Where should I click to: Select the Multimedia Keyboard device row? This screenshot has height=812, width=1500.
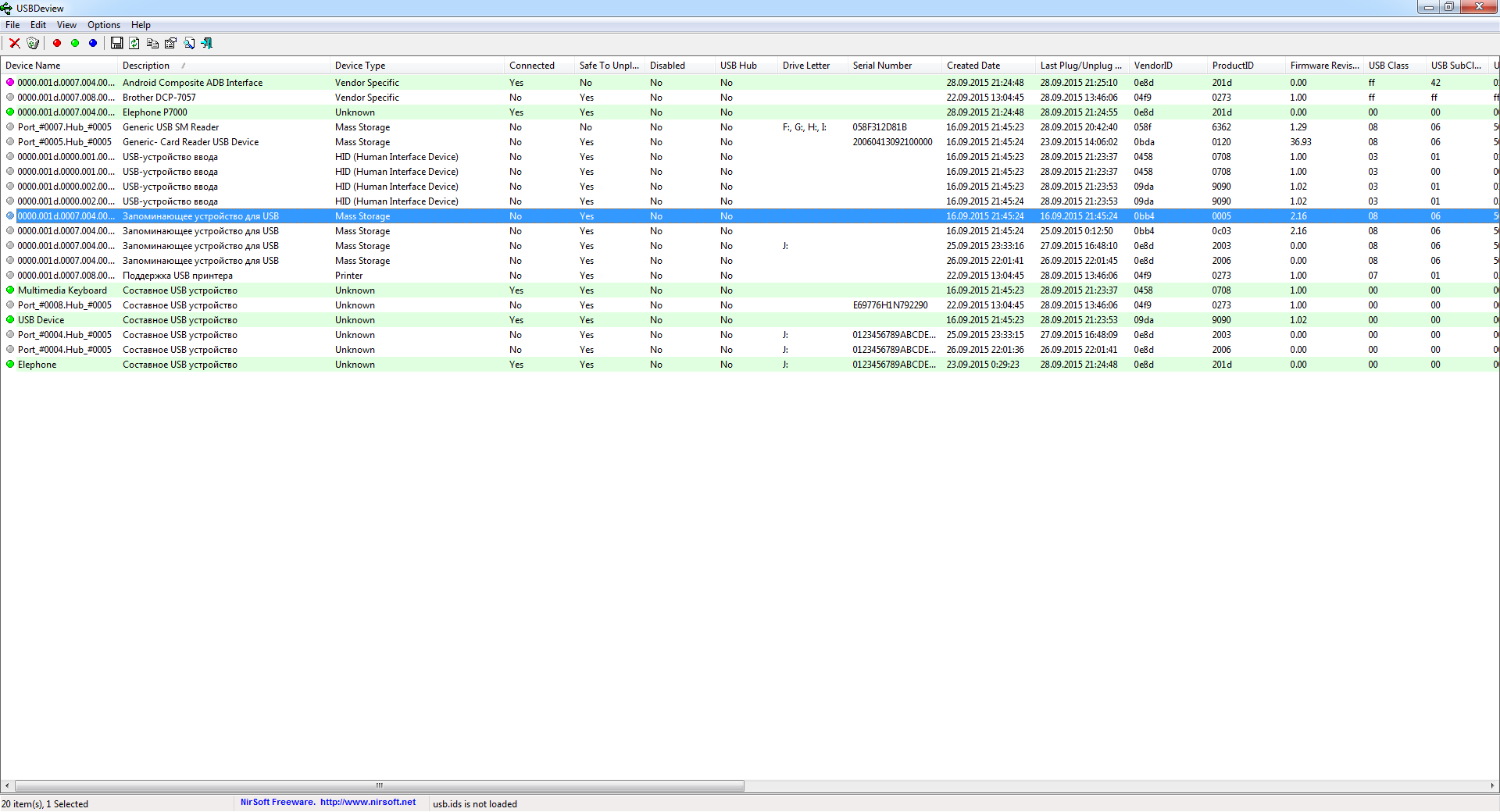point(62,290)
